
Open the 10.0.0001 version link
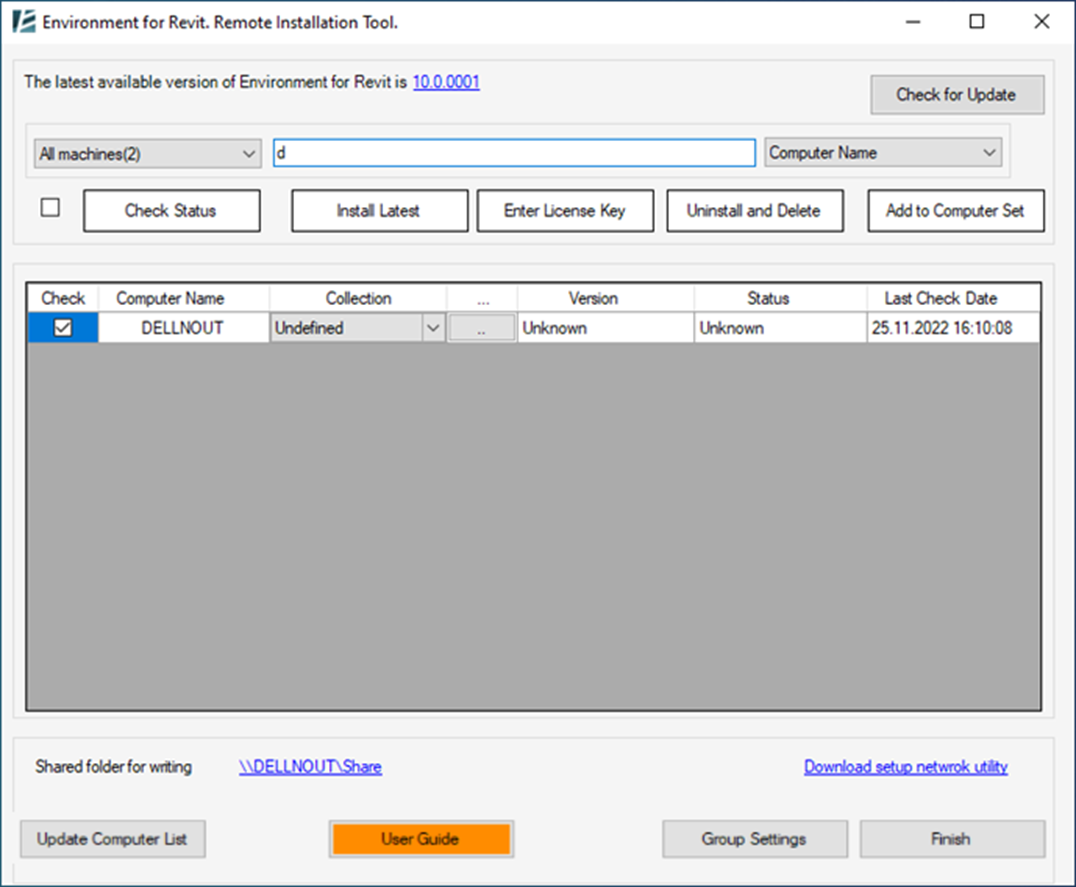(x=446, y=82)
